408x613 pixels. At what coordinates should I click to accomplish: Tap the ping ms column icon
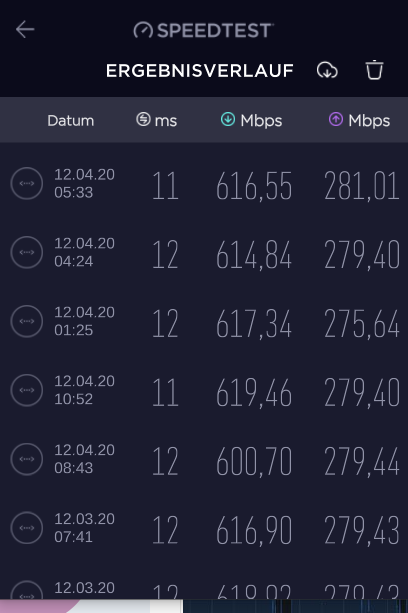(143, 119)
